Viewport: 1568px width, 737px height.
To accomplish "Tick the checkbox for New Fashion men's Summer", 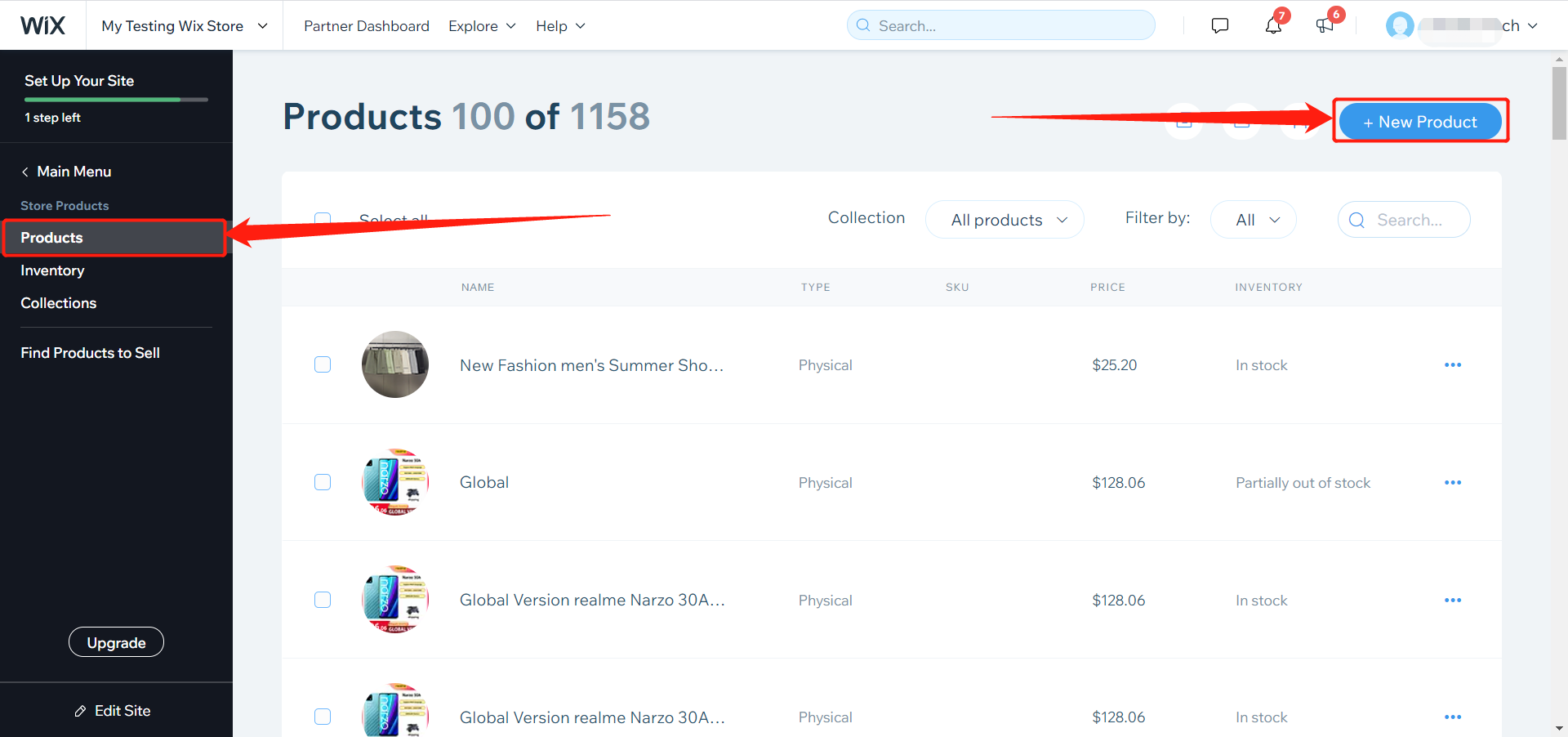I will (x=323, y=364).
